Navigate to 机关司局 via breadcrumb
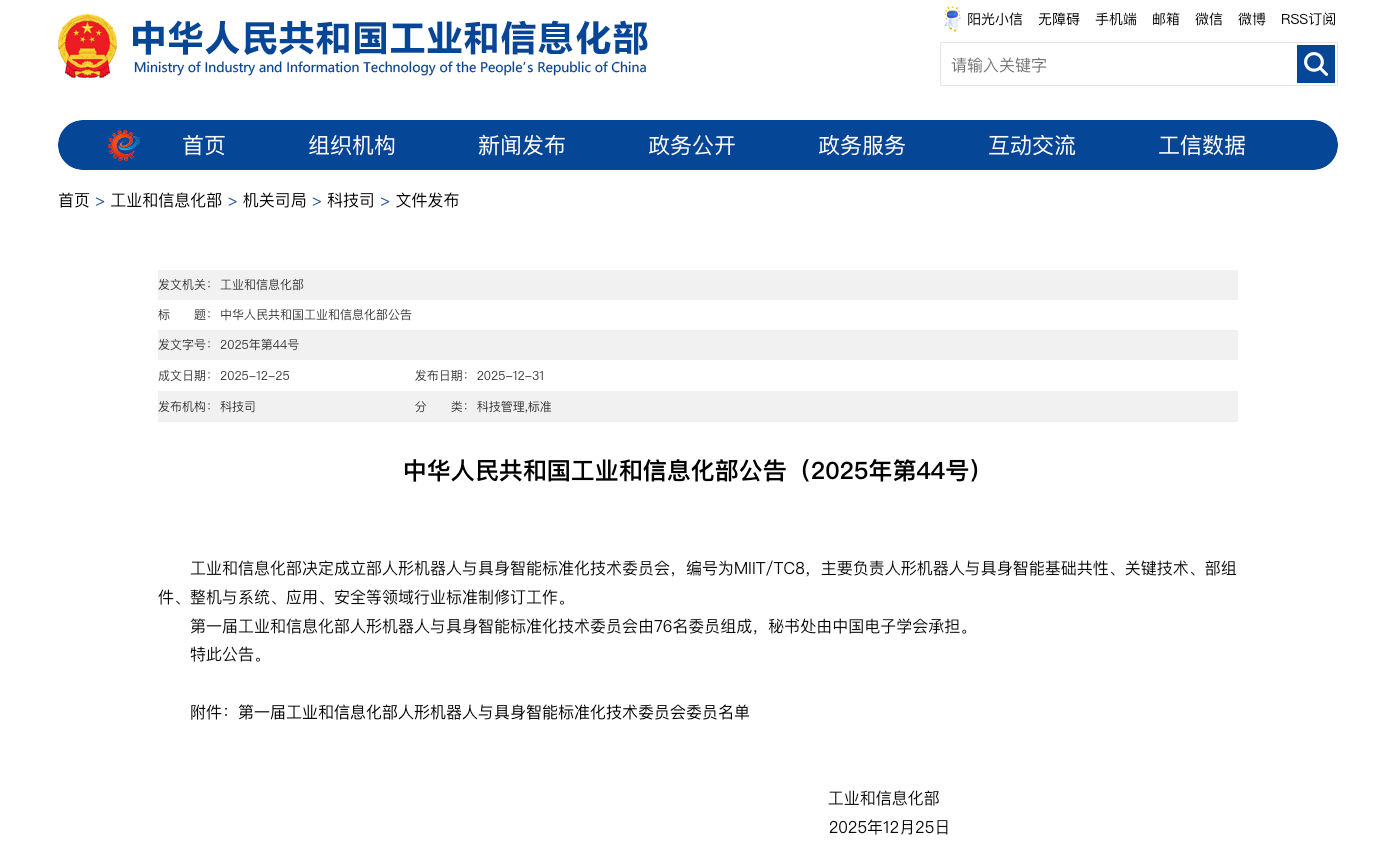The width and height of the screenshot is (1378, 864). tap(275, 200)
